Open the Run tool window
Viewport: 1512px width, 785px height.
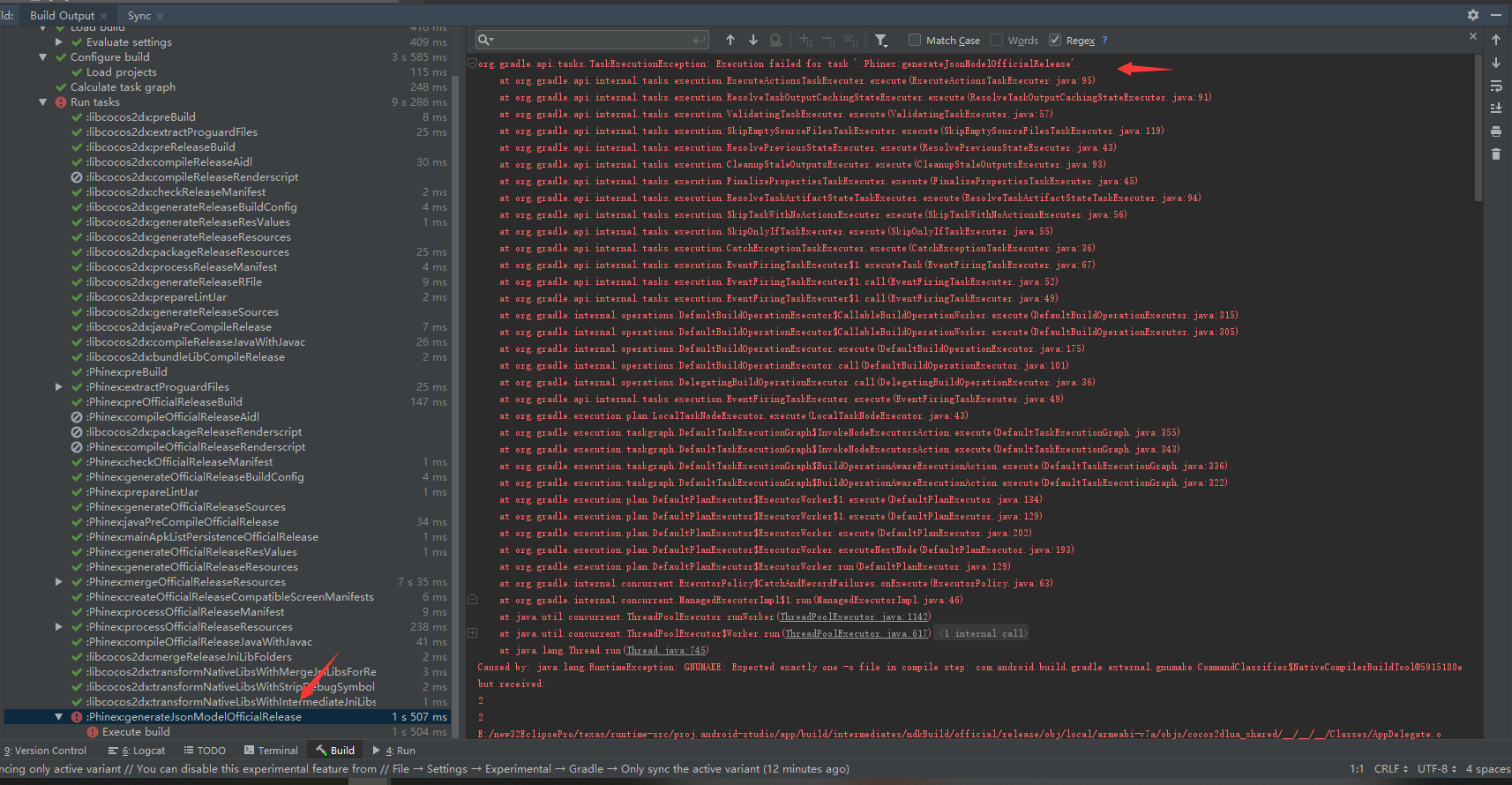click(394, 751)
